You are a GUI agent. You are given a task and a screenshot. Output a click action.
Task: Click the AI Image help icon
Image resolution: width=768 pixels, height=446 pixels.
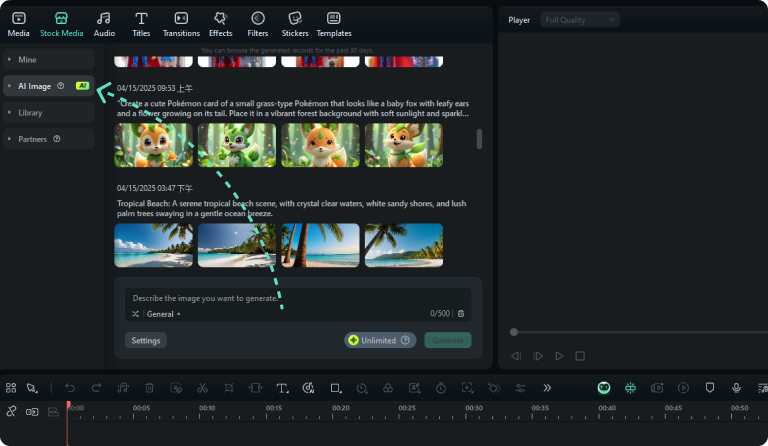click(61, 86)
